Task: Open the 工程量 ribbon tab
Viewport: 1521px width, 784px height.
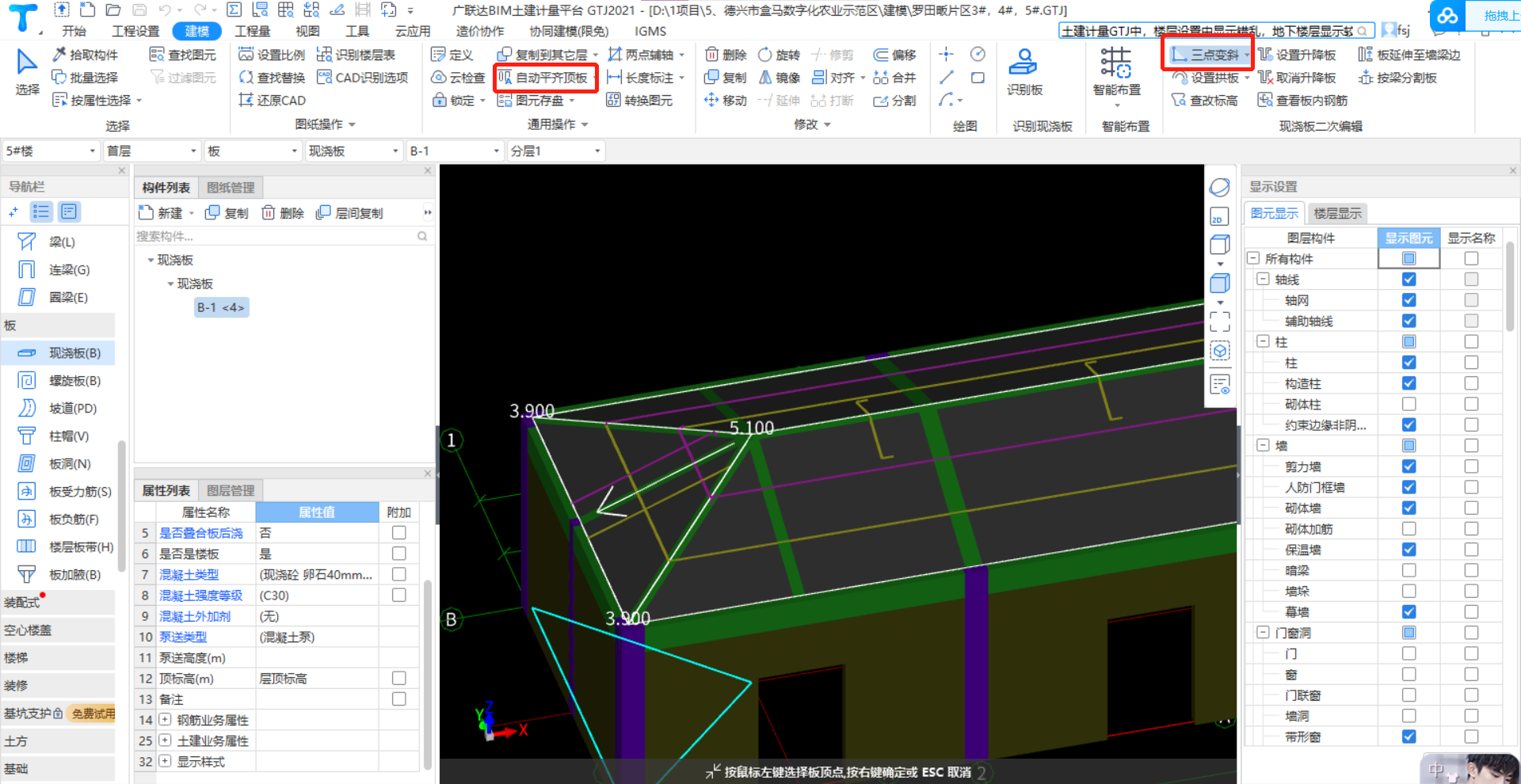Action: point(253,31)
